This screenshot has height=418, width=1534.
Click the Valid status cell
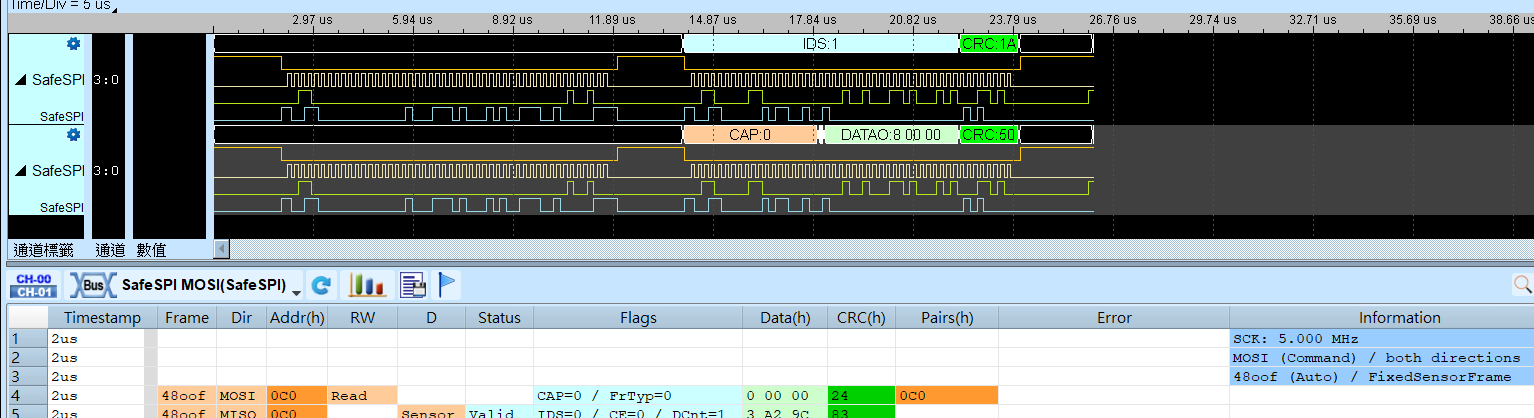tap(499, 412)
